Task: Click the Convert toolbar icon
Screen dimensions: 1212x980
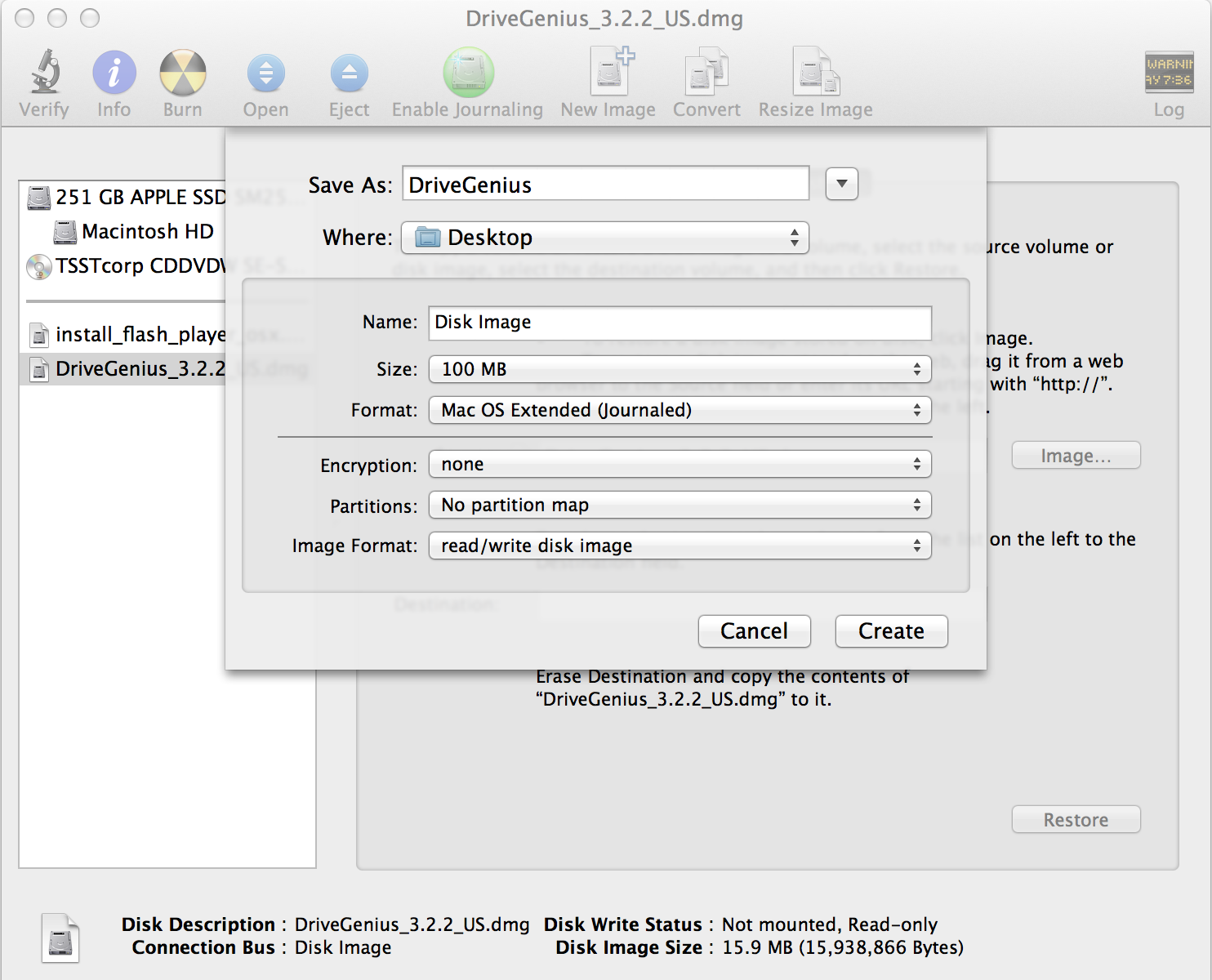Action: pos(706,72)
